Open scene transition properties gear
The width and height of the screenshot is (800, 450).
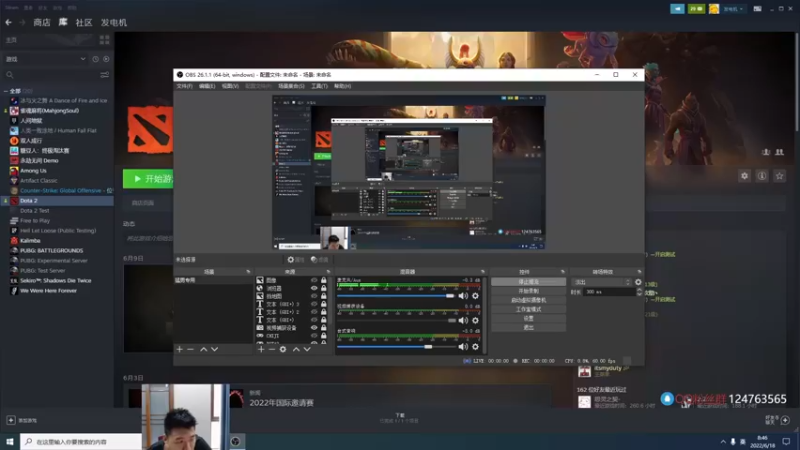click(638, 282)
